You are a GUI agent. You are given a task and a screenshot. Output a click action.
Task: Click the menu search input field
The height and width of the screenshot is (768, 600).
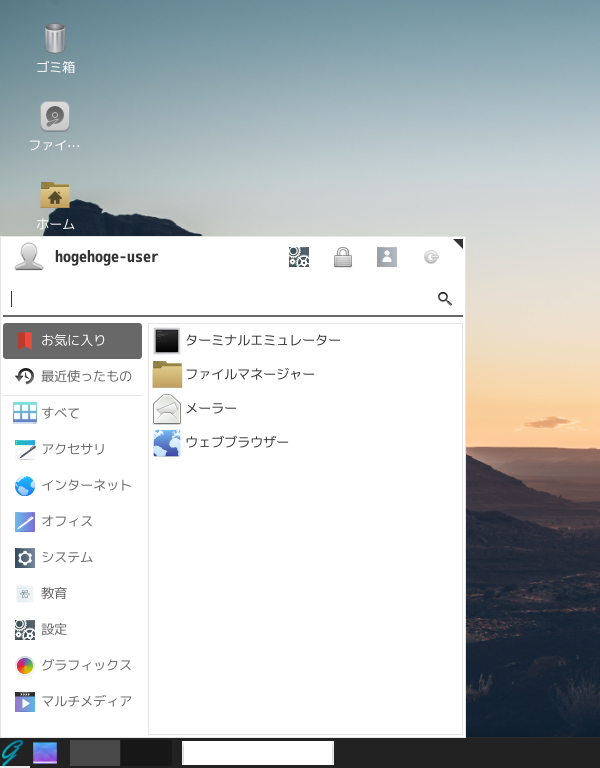221,298
